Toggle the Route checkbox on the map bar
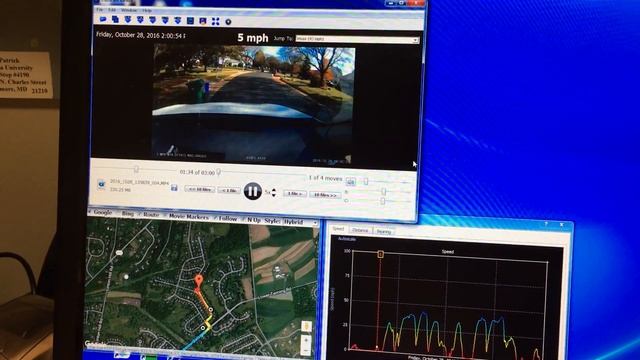Screen dimensions: 640x360 (x=149, y=215)
